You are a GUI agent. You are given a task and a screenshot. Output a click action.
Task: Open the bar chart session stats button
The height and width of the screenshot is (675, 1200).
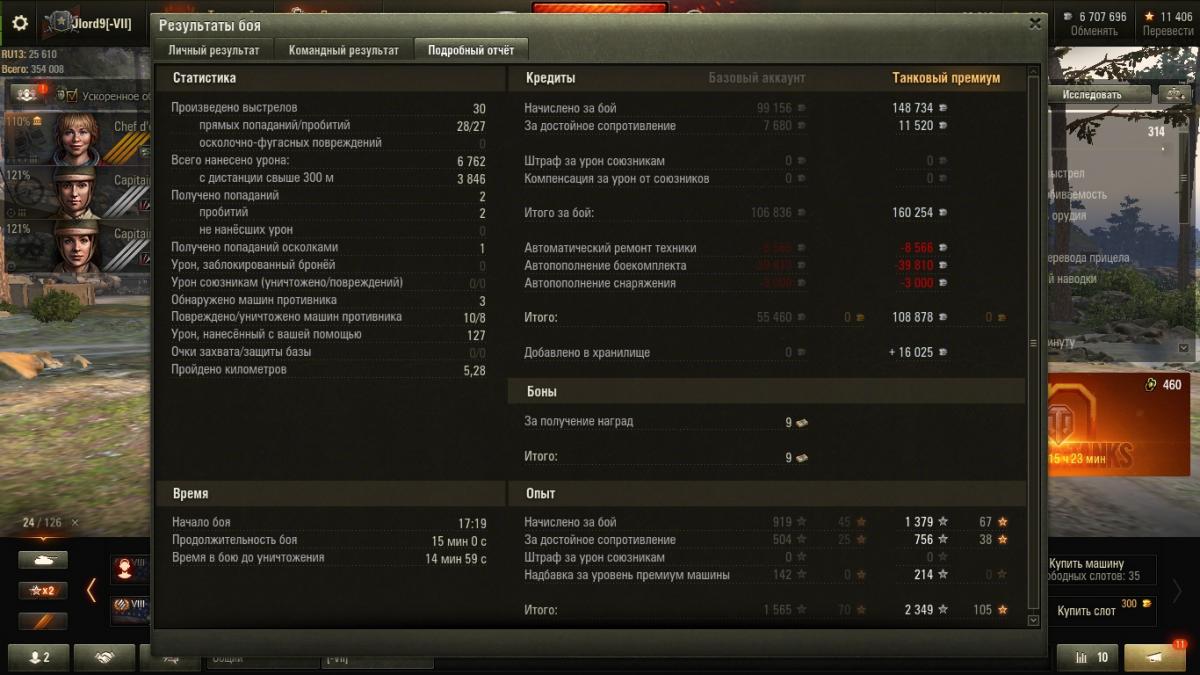click(1087, 657)
